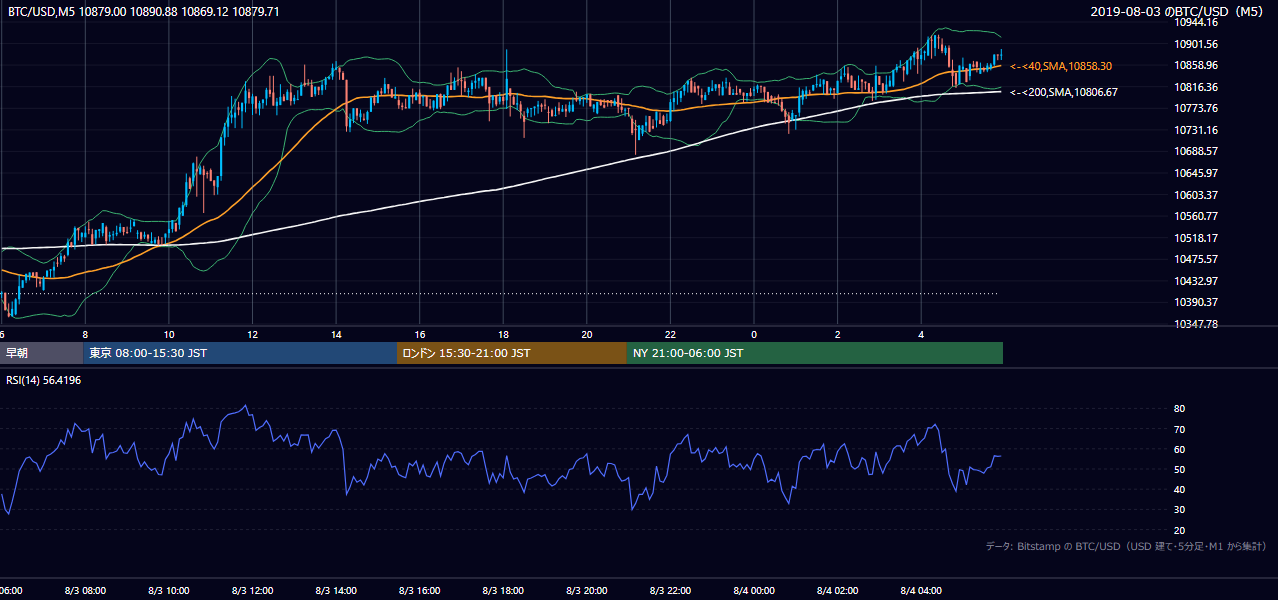
Task: Click price axis value 10688.57
Action: click(x=1196, y=151)
